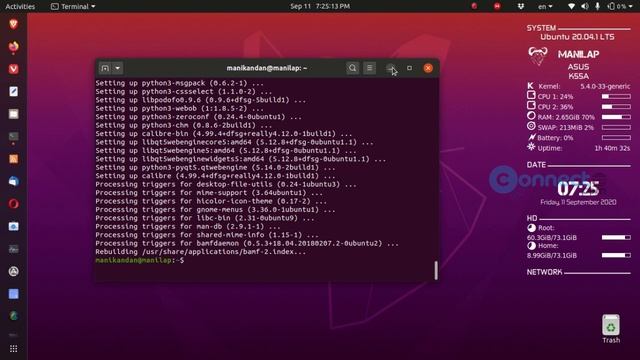This screenshot has width=640, height=360.
Task: Open the clock and calendar panel
Action: pos(320,6)
